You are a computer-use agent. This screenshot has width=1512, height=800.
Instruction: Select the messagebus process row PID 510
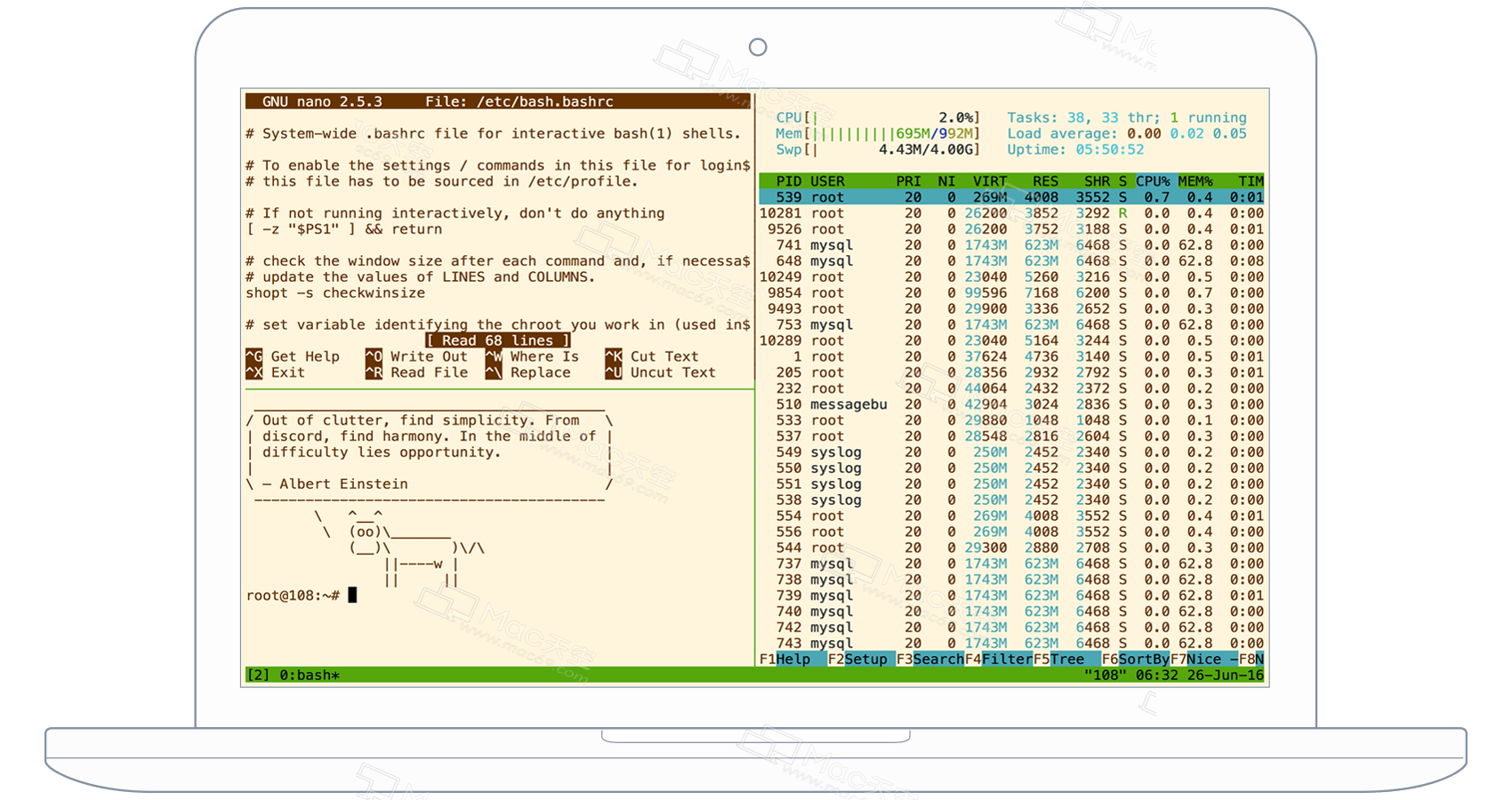pyautogui.click(x=1011, y=404)
